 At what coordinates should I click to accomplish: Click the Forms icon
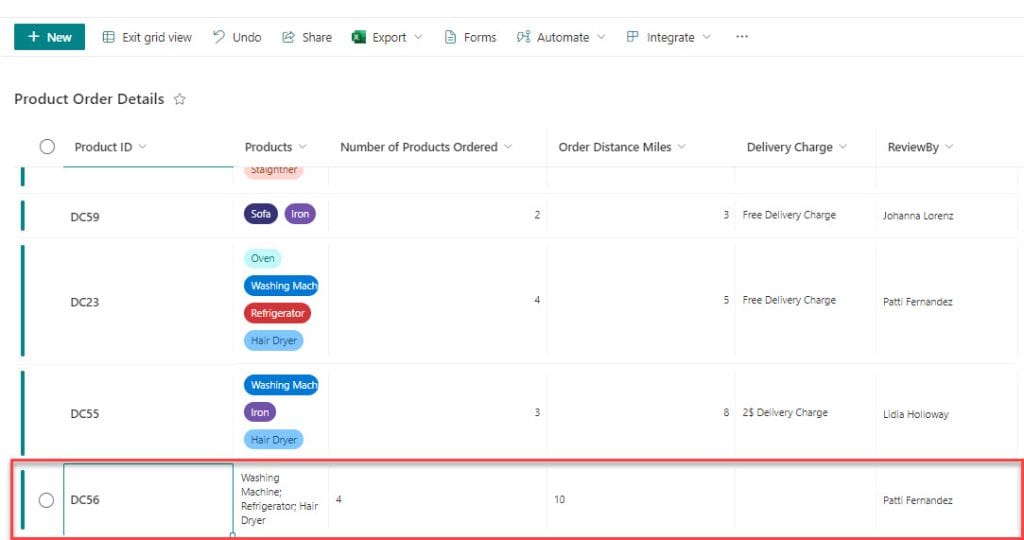(x=450, y=37)
